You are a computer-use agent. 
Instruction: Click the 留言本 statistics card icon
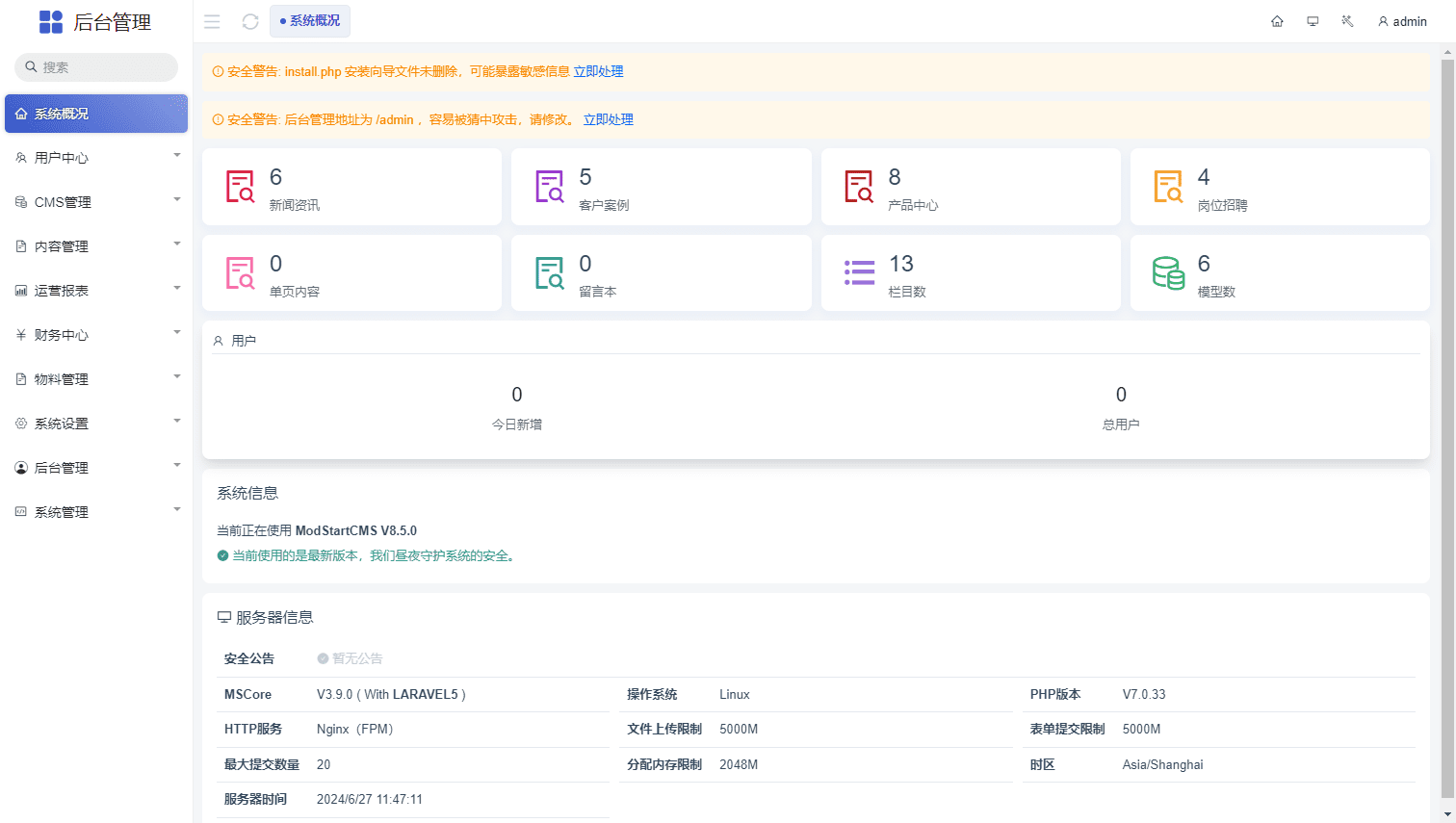[x=550, y=272]
